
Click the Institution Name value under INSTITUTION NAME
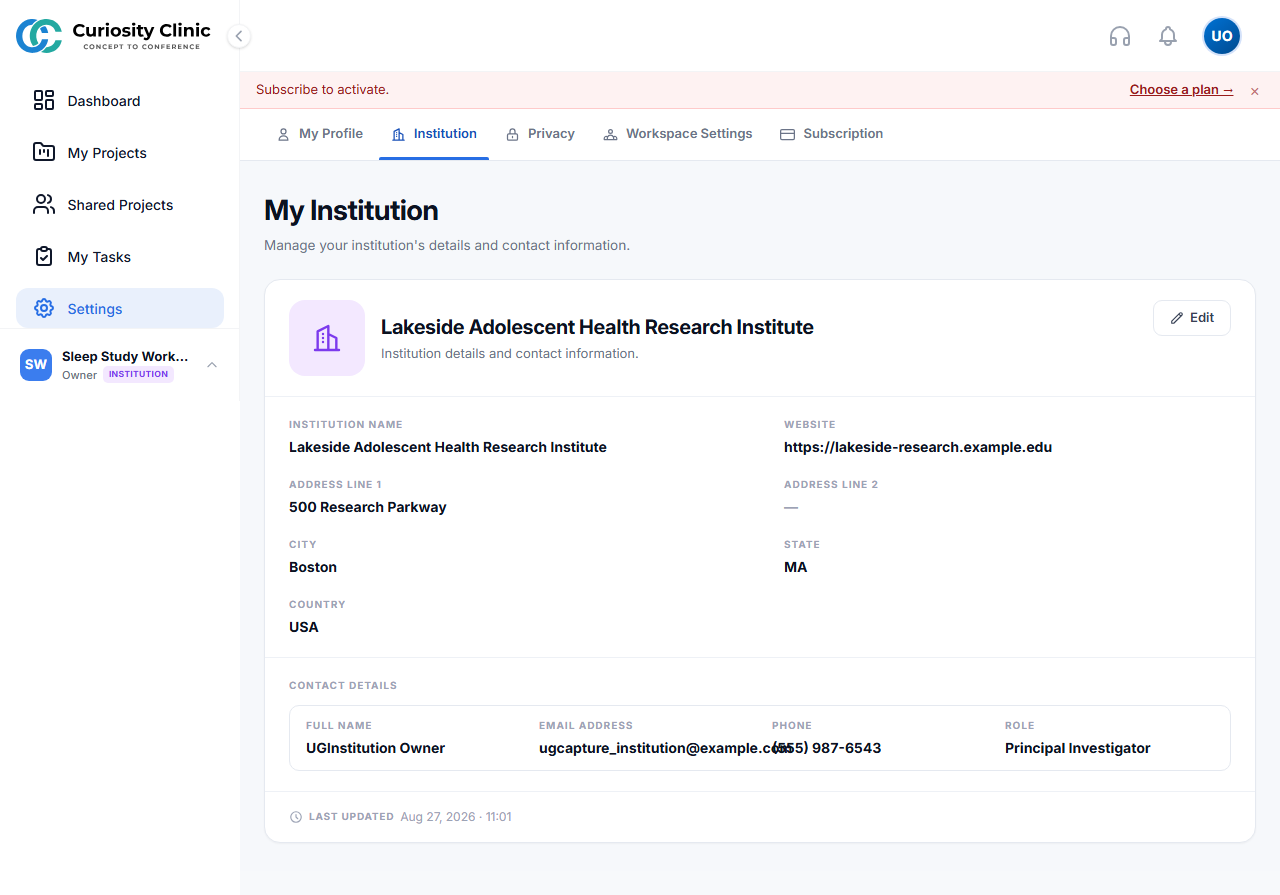(x=448, y=447)
